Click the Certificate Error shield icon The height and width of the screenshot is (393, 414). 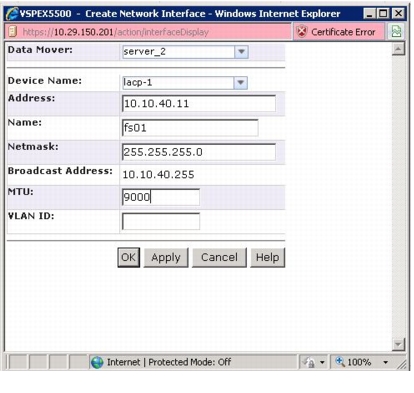point(301,32)
